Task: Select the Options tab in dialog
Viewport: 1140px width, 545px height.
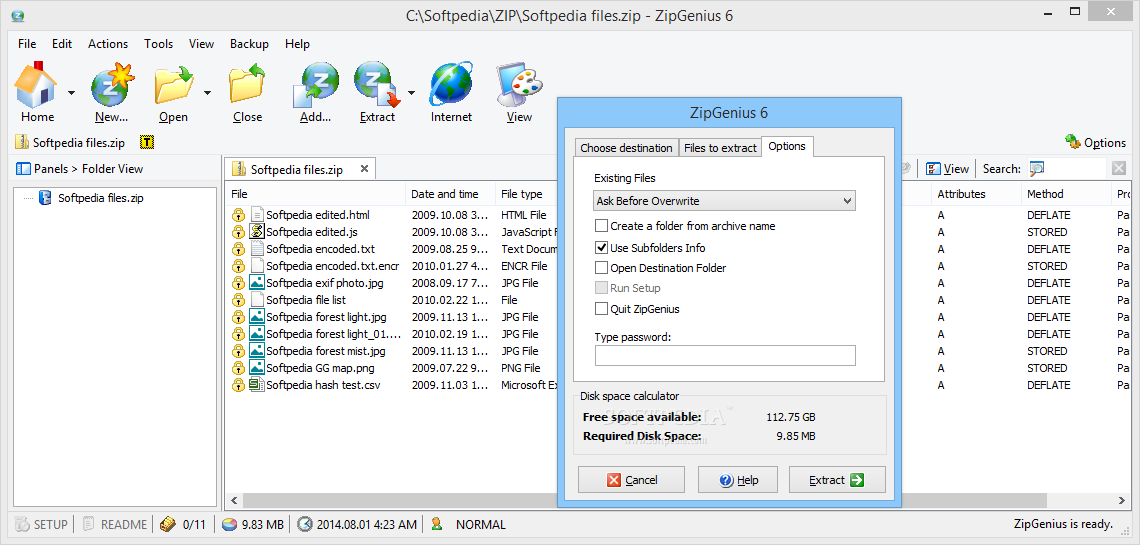Action: [x=787, y=146]
